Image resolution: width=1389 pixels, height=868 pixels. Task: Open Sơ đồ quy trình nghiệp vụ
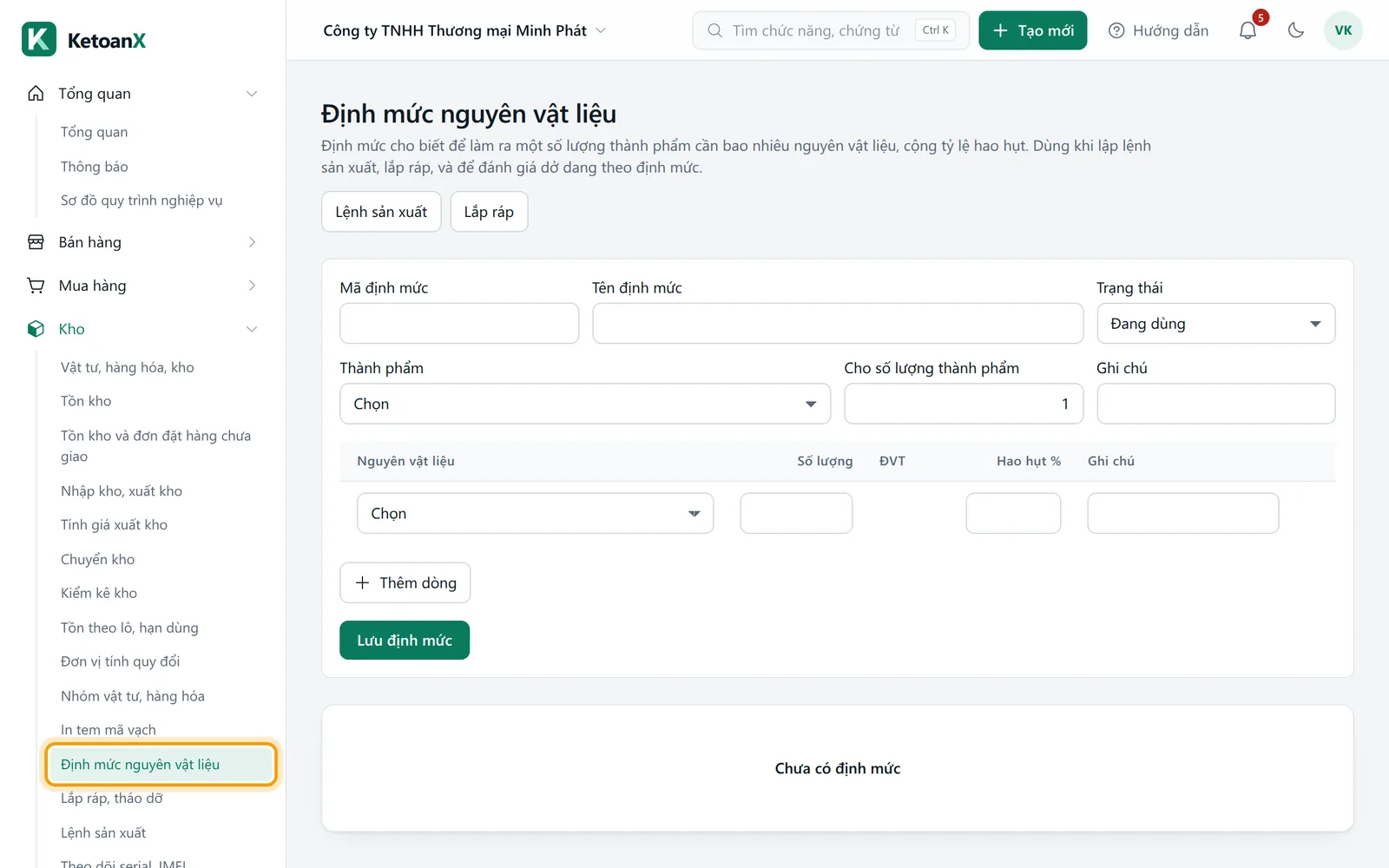[x=142, y=201]
